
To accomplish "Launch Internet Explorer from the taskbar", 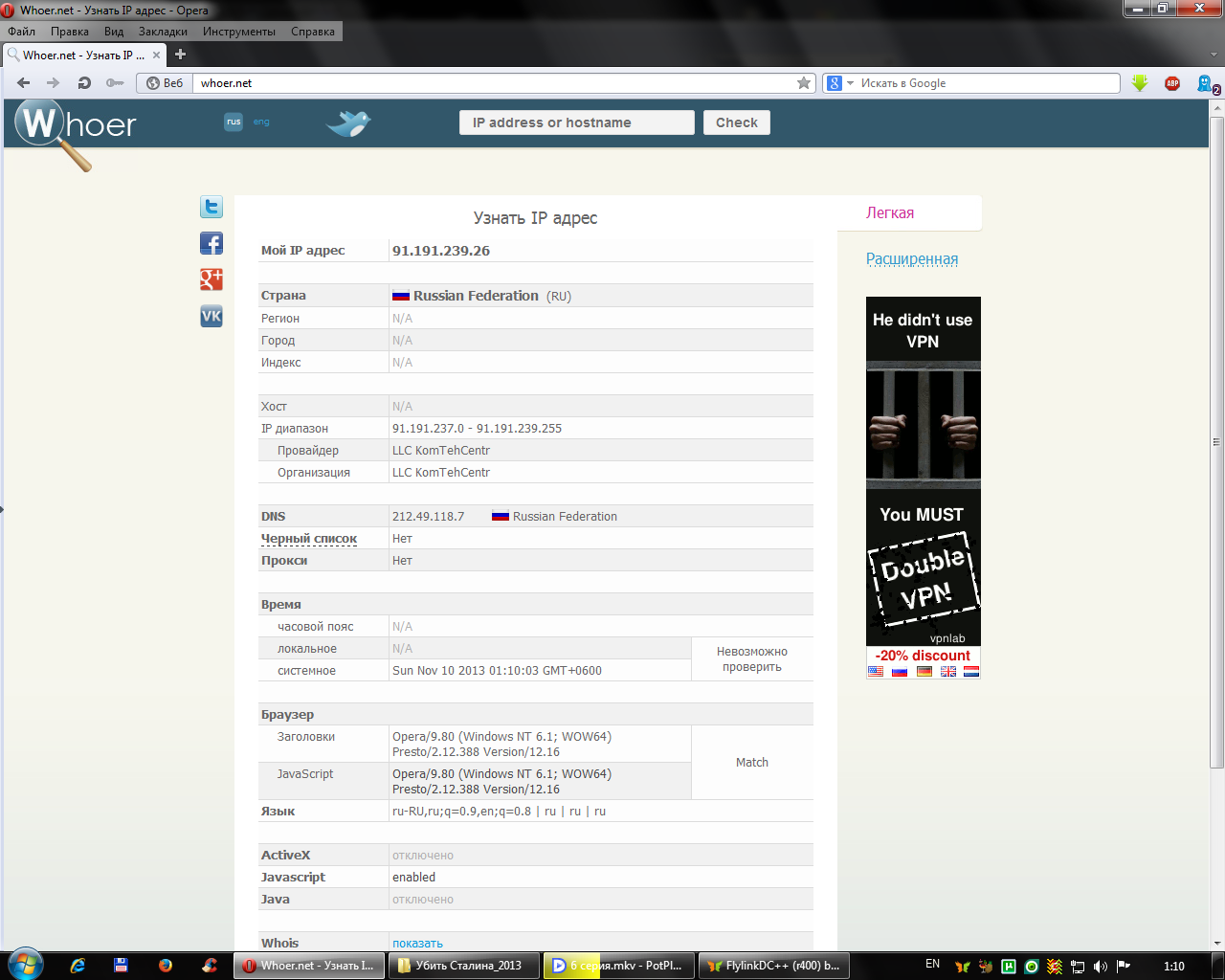I will click(x=78, y=966).
